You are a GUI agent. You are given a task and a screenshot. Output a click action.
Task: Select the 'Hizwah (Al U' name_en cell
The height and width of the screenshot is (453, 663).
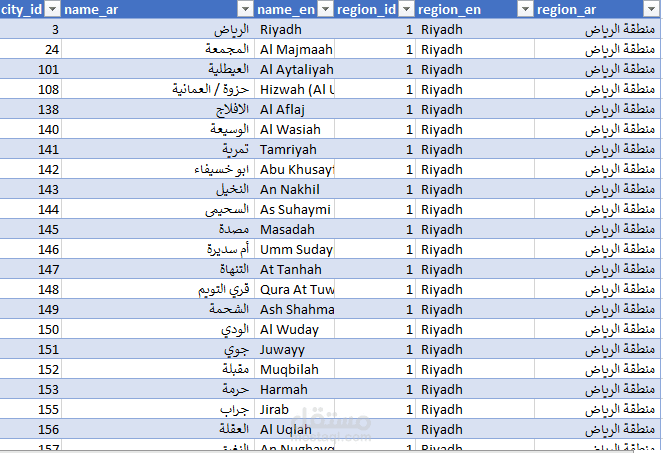coord(294,89)
